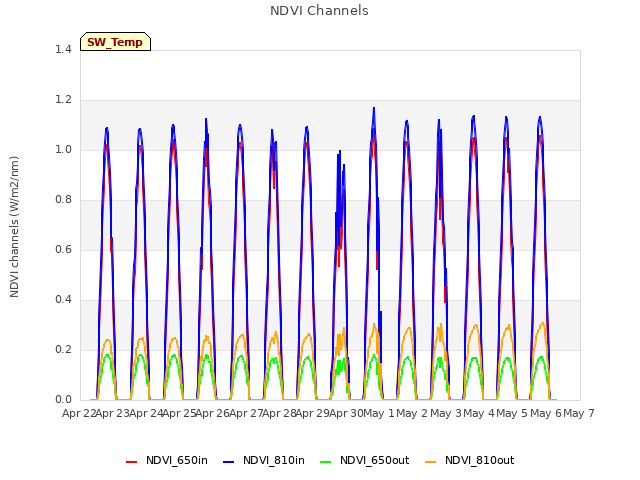Click the Apr 26 x-axis label
The height and width of the screenshot is (480, 640).
[x=212, y=413]
